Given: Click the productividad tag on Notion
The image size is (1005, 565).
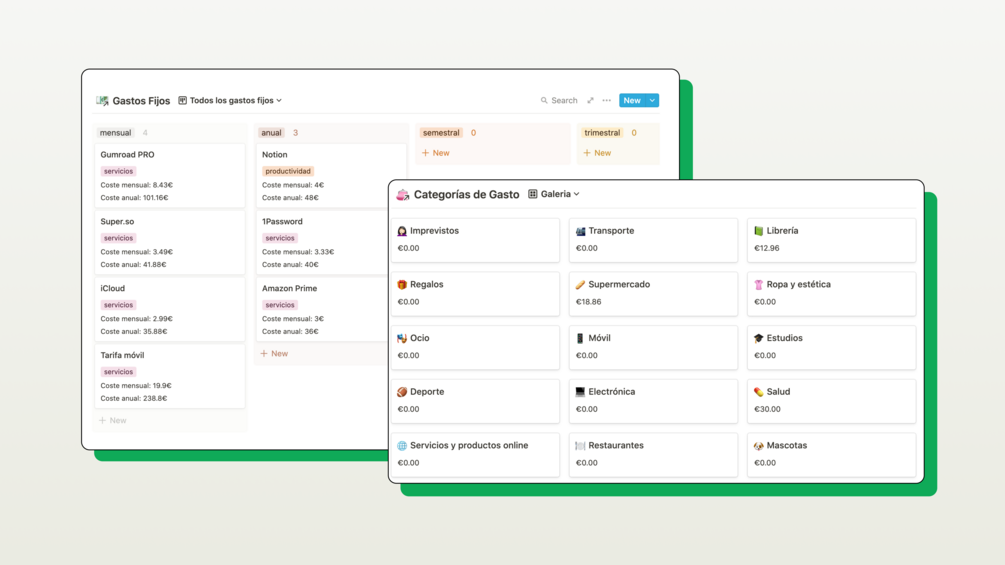Looking at the screenshot, I should click(x=288, y=171).
